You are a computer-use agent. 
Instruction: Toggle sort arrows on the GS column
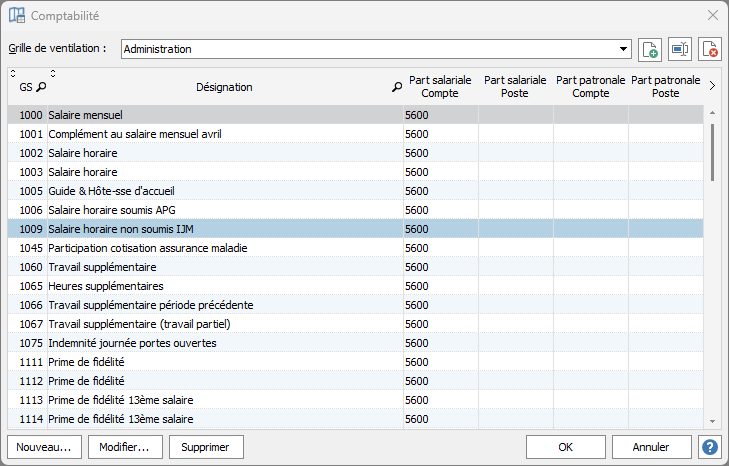14,74
